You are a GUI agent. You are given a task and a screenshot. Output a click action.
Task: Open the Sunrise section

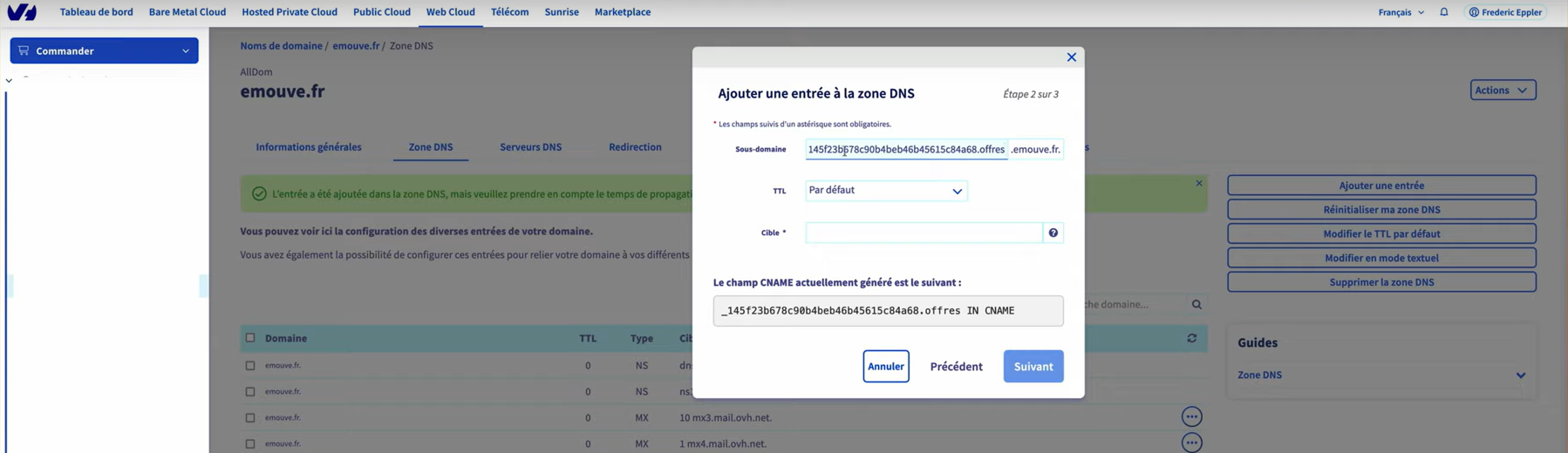click(562, 12)
